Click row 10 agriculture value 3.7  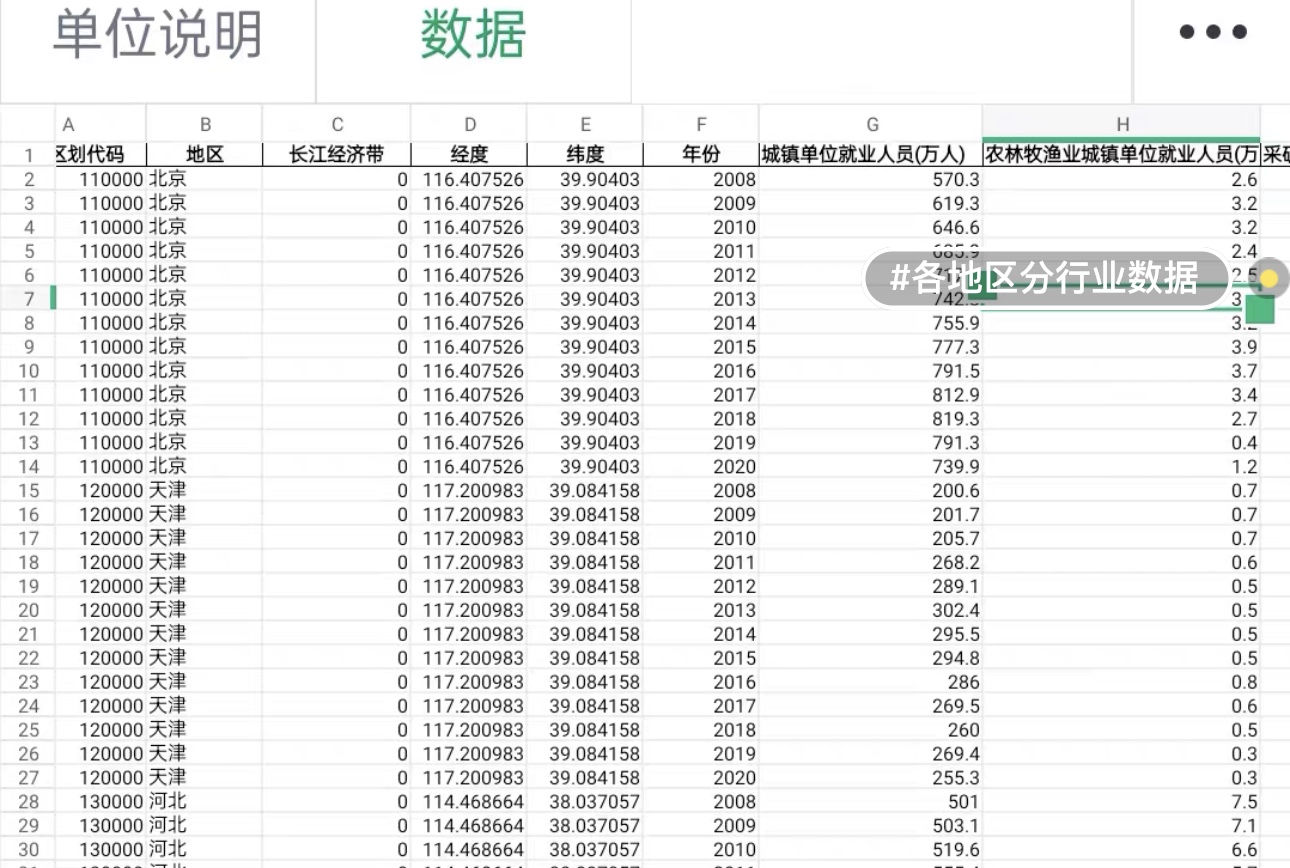(1122, 371)
